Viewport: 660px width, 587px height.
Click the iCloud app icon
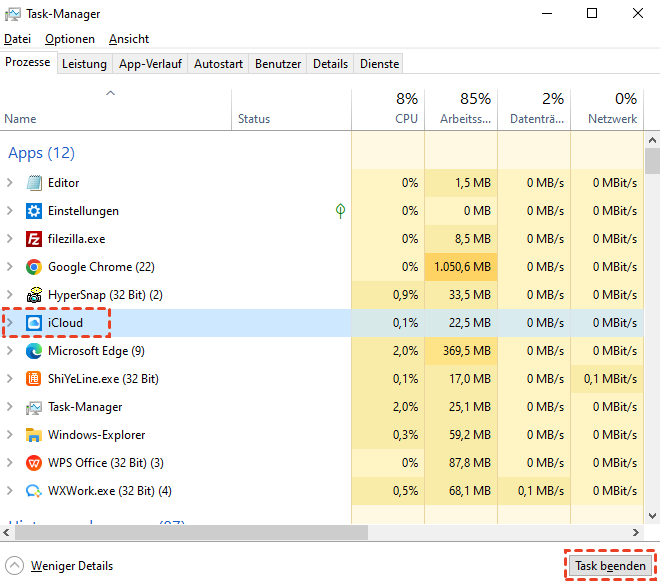pyautogui.click(x=34, y=323)
